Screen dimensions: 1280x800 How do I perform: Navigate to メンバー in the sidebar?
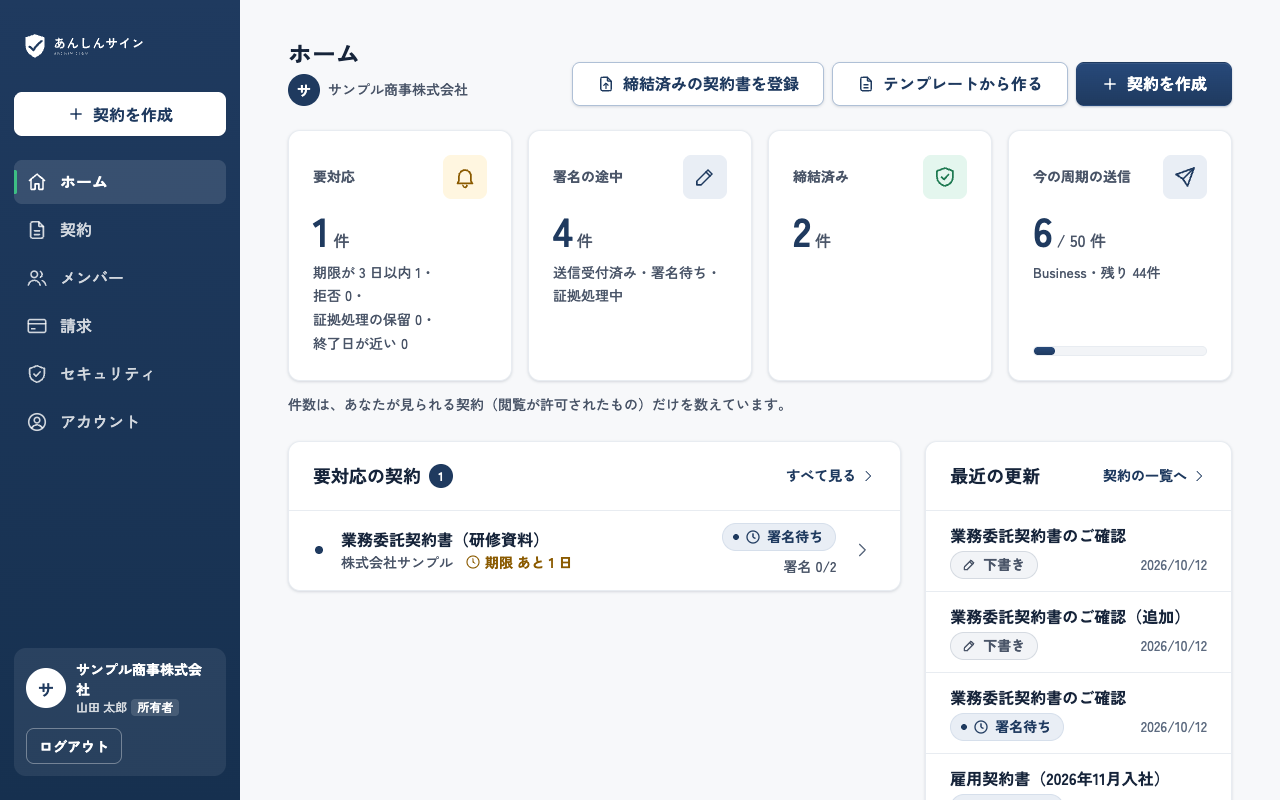pyautogui.click(x=120, y=278)
